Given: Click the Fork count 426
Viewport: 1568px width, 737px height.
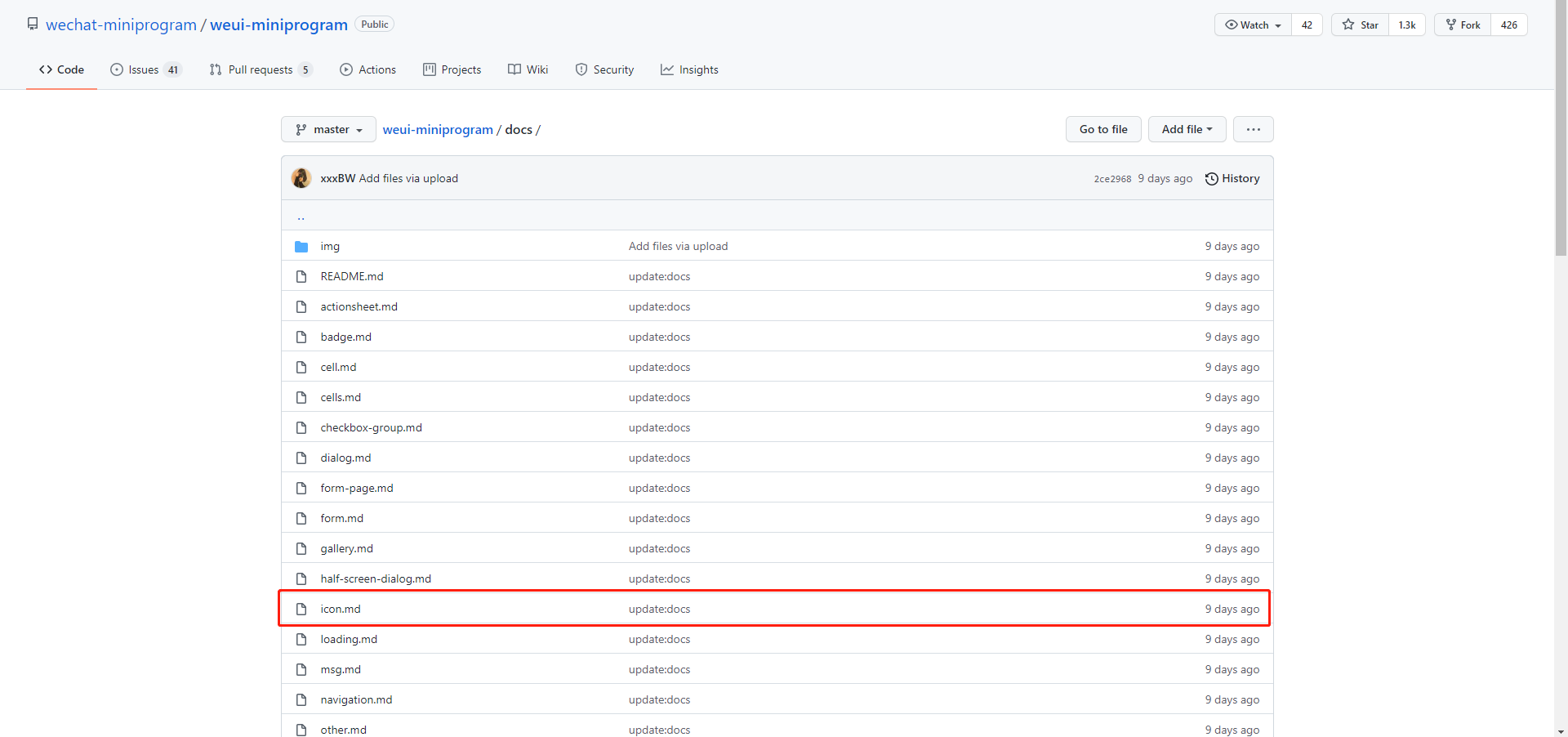Looking at the screenshot, I should [1509, 25].
